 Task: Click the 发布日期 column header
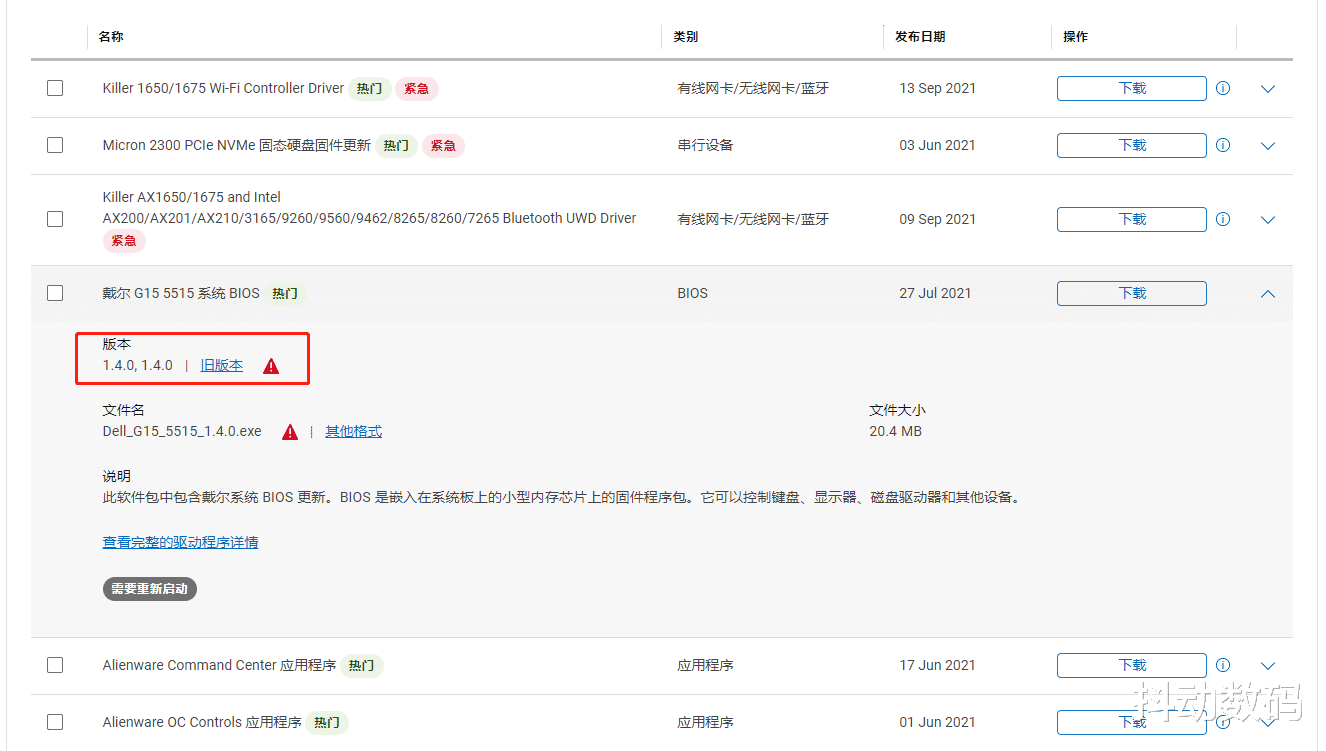click(920, 36)
